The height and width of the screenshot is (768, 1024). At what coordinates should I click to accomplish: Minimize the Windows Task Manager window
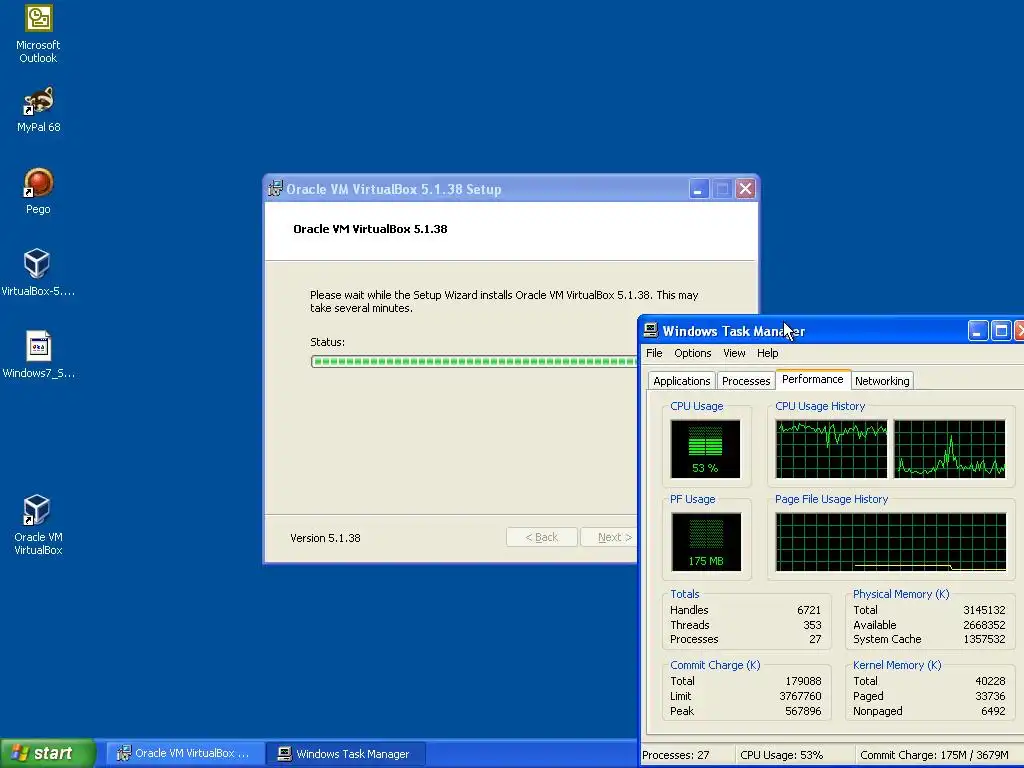tap(978, 331)
